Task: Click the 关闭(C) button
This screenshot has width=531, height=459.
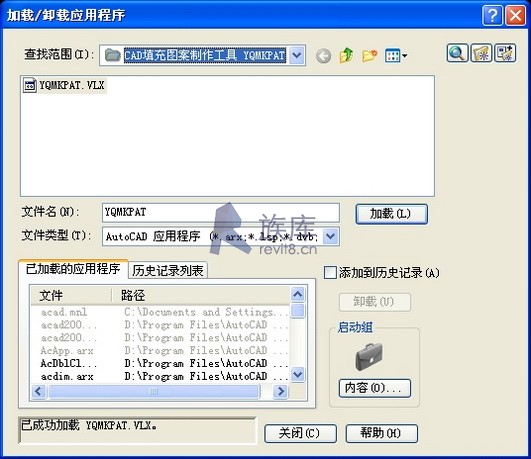Action: click(300, 433)
